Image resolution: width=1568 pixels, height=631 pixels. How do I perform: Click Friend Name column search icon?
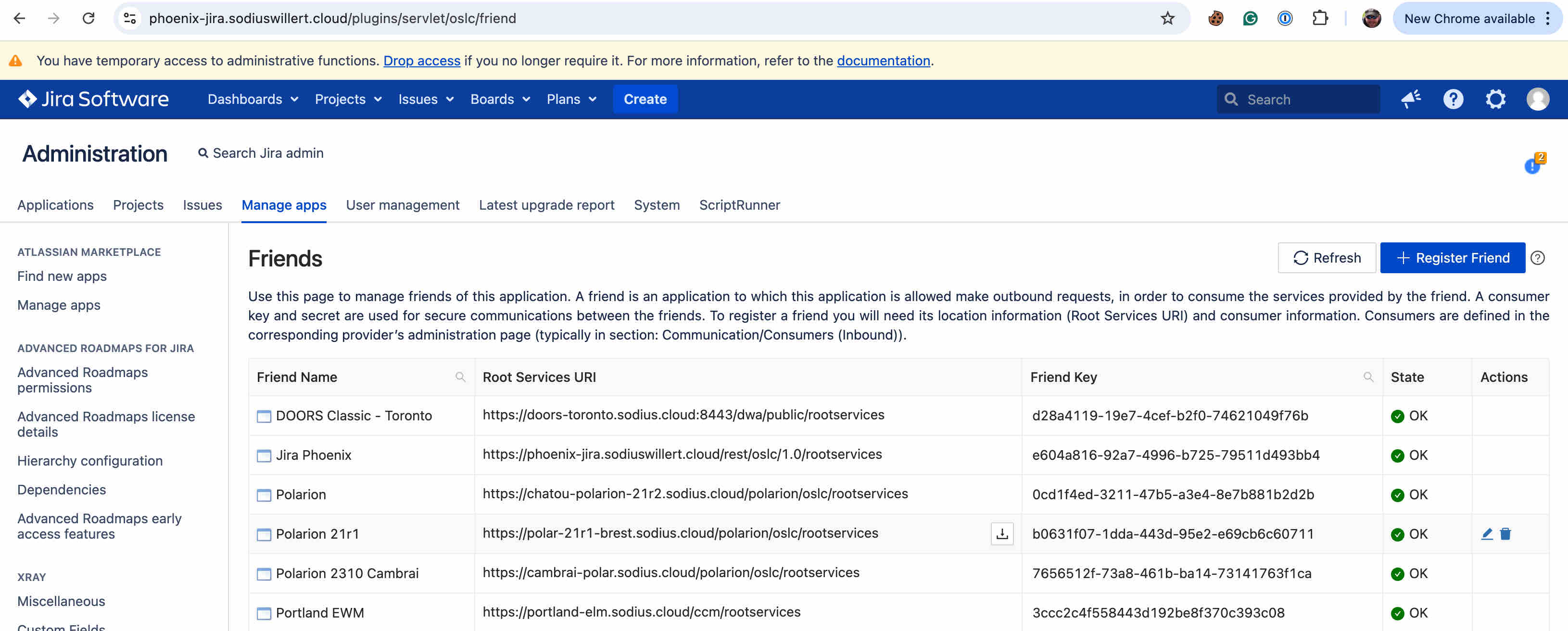(x=460, y=377)
